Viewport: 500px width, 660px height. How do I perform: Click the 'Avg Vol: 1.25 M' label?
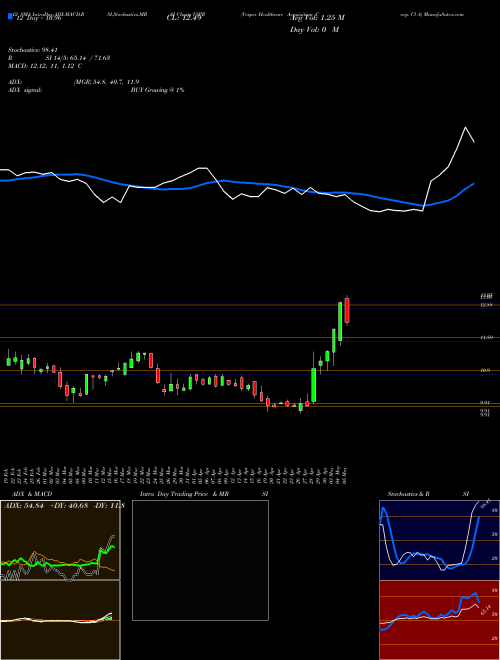pyautogui.click(x=317, y=18)
